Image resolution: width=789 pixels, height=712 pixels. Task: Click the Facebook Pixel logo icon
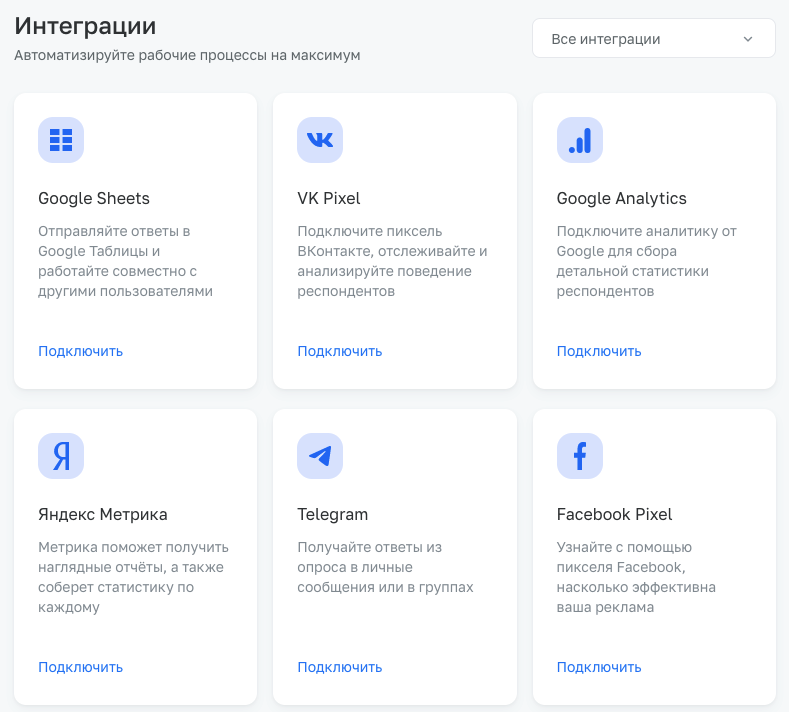pyautogui.click(x=579, y=456)
